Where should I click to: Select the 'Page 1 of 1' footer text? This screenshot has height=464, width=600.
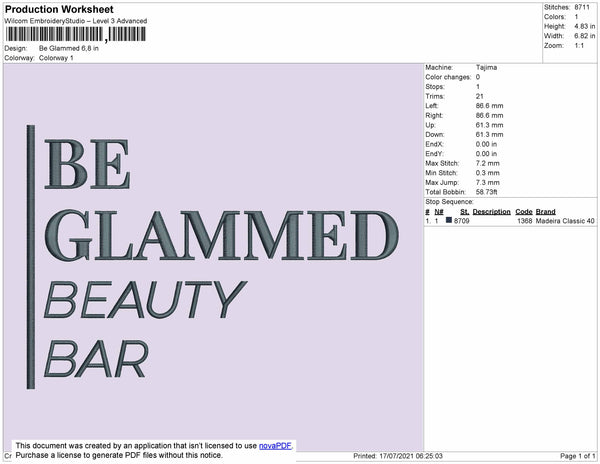point(578,456)
